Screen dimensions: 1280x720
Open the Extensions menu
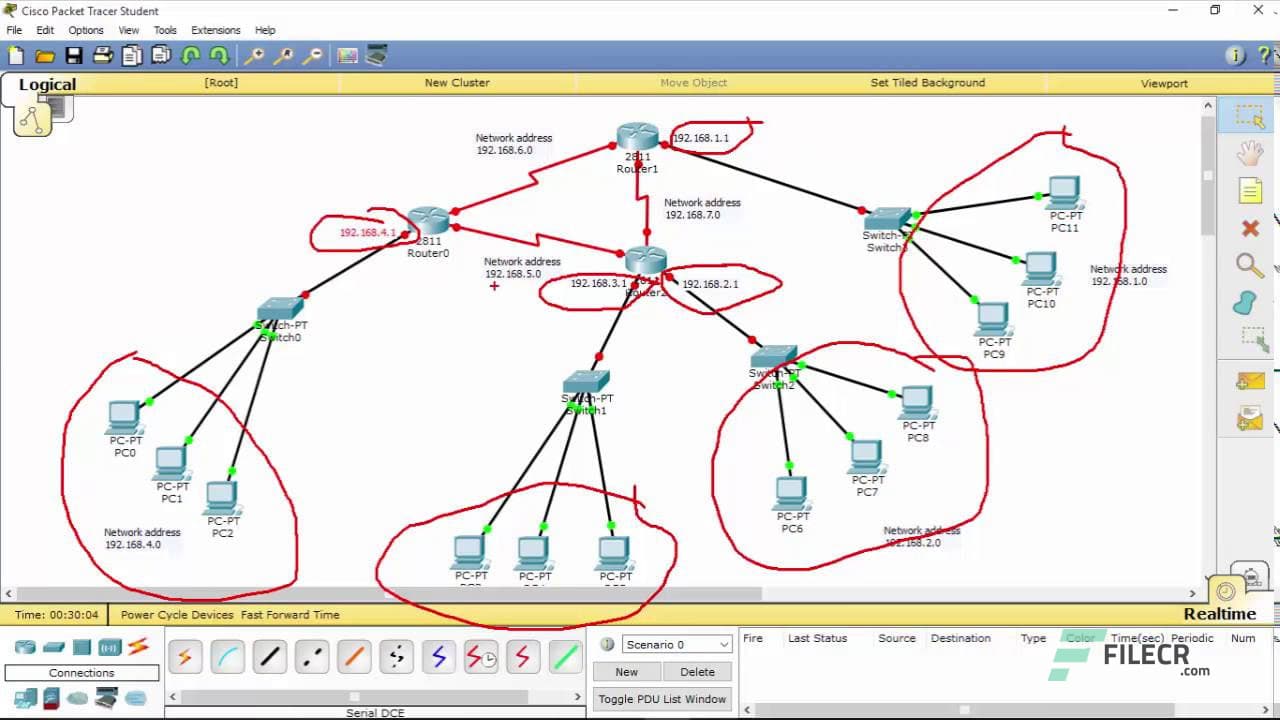216,30
